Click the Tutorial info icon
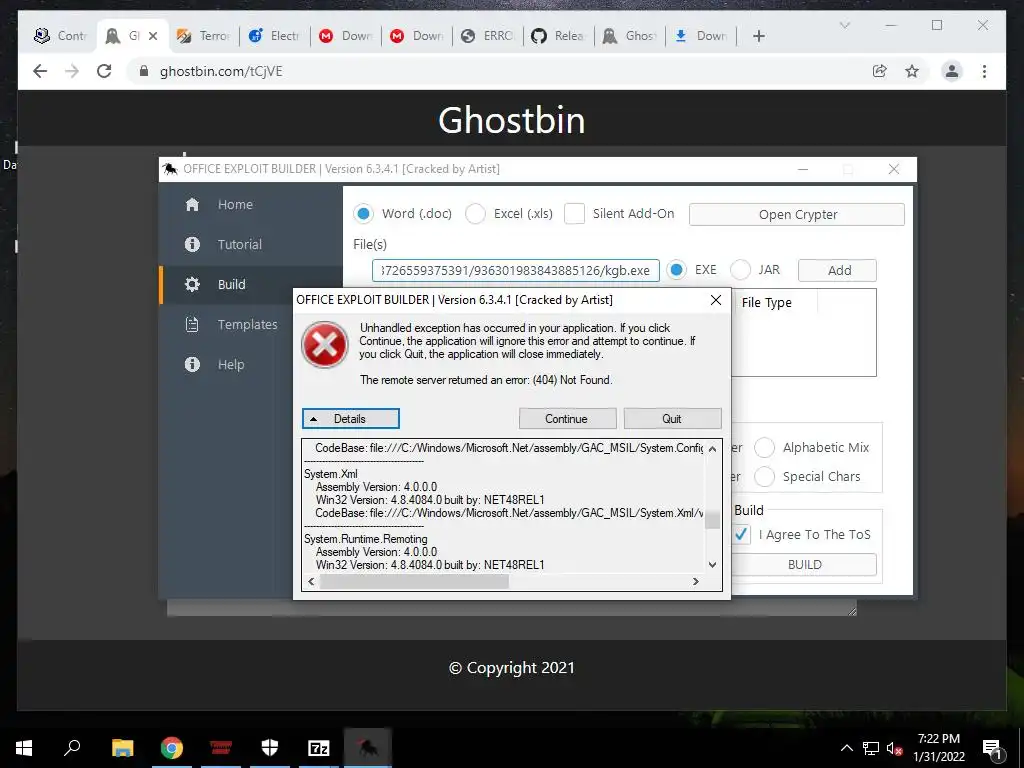Image resolution: width=1024 pixels, height=768 pixels. click(x=192, y=244)
